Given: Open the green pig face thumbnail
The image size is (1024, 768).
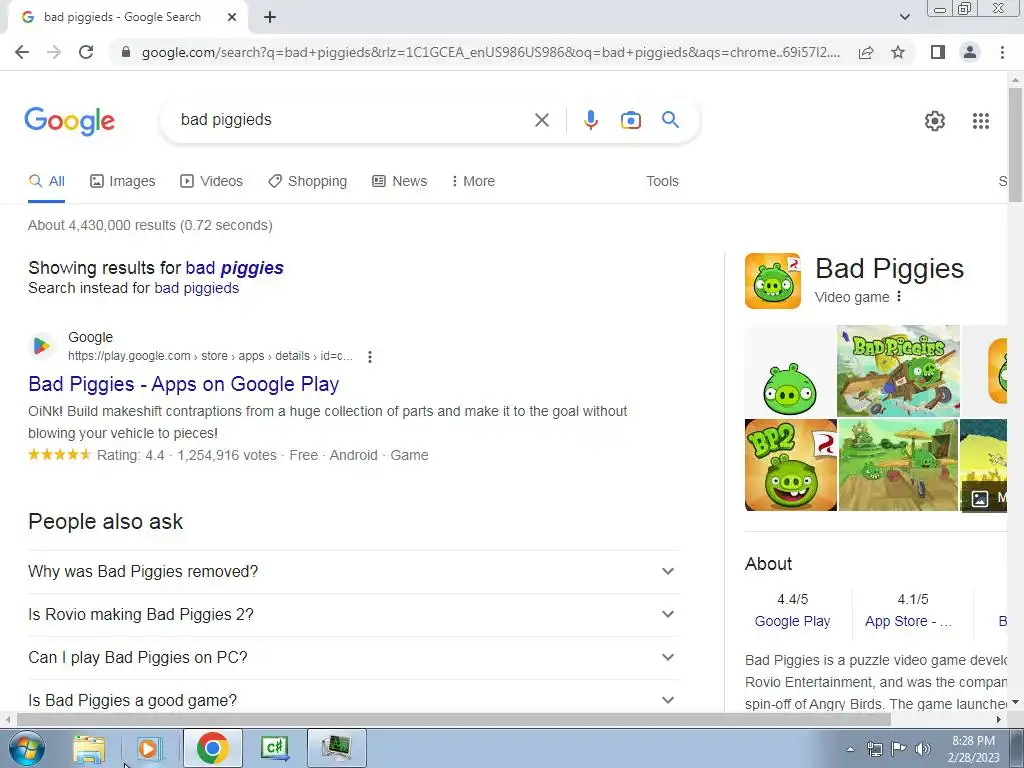Looking at the screenshot, I should click(x=790, y=371).
